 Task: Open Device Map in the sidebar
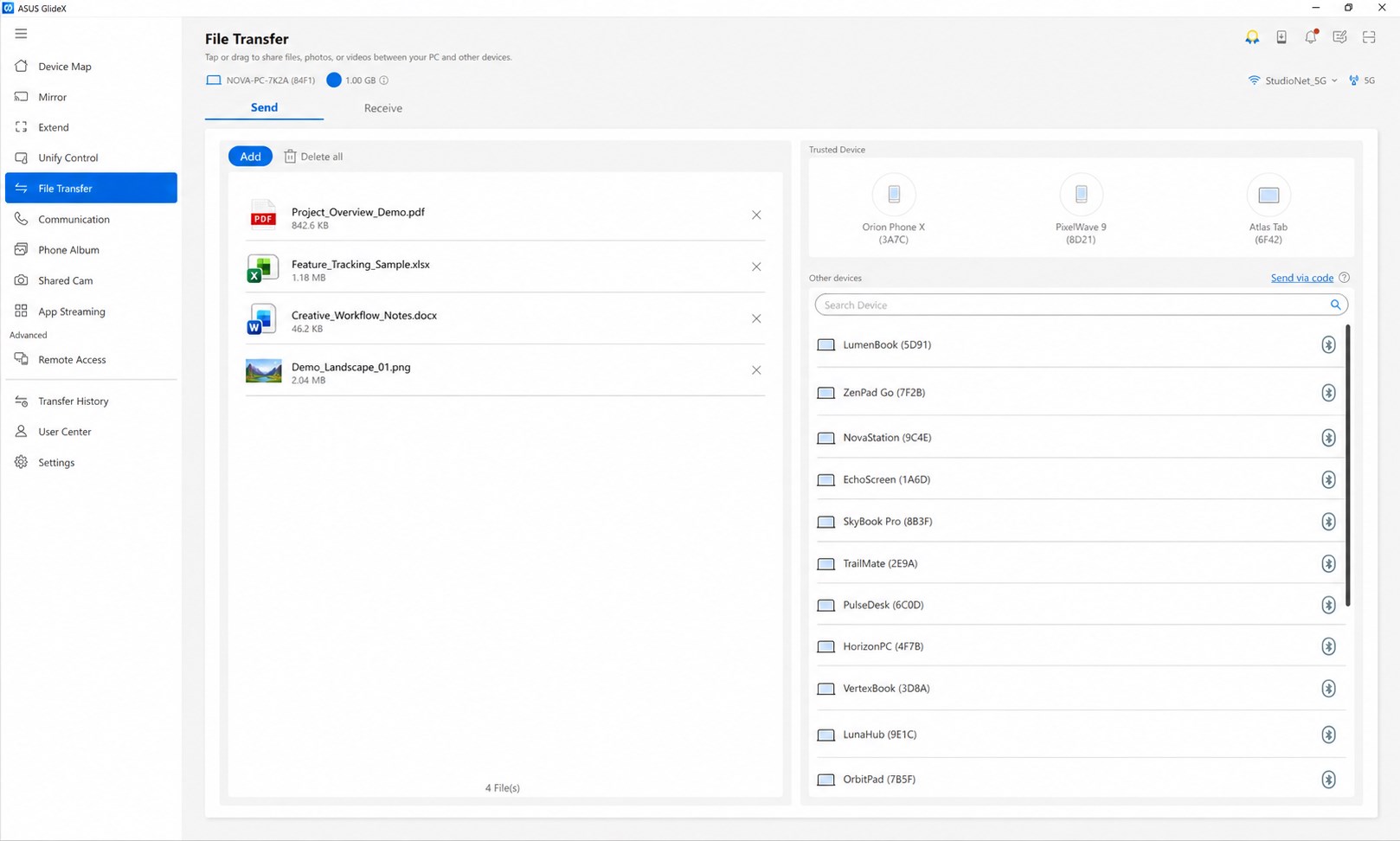(91, 66)
